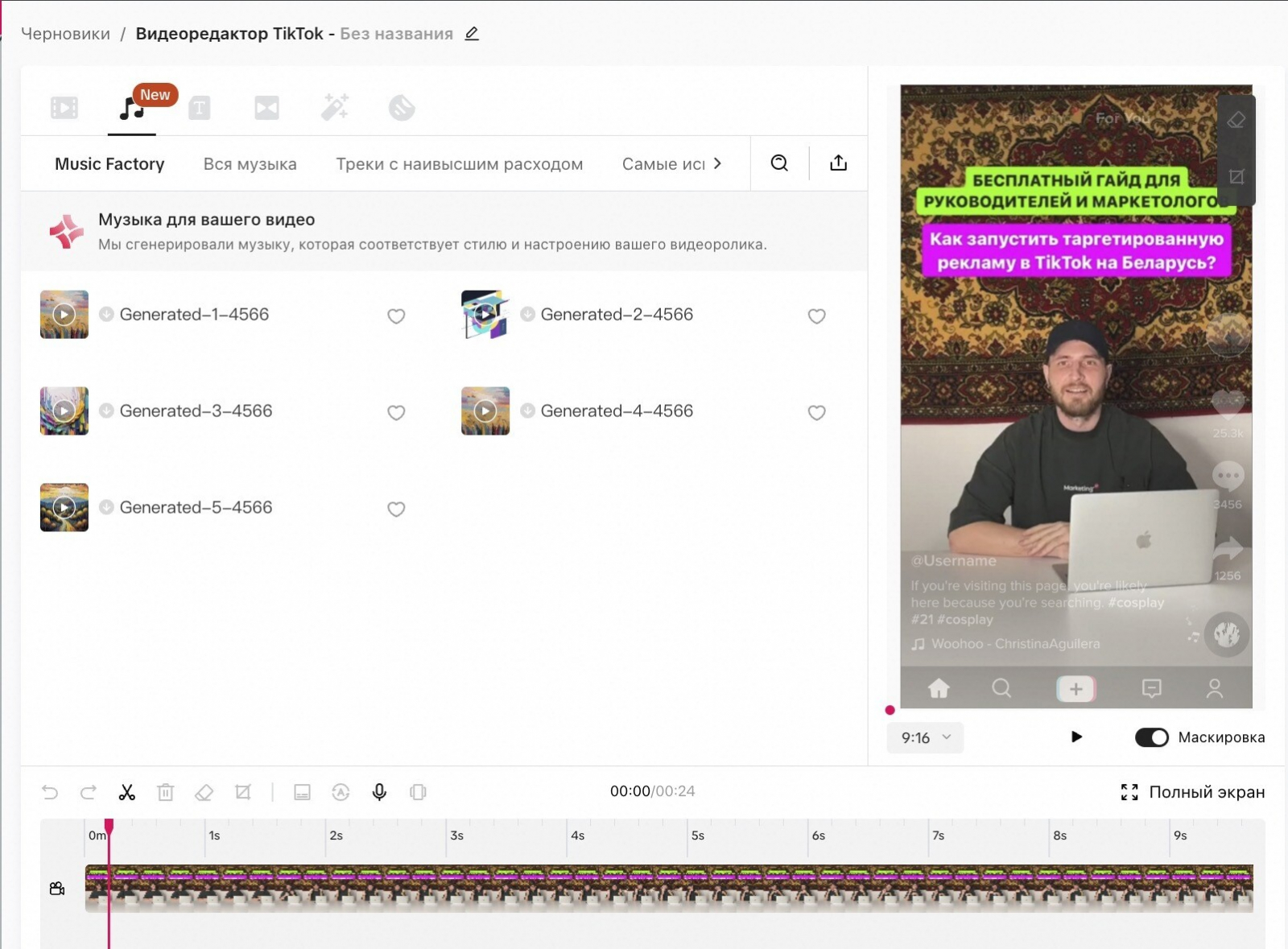Image resolution: width=1288 pixels, height=949 pixels.
Task: Delete clip with the trash icon
Action: tap(166, 792)
